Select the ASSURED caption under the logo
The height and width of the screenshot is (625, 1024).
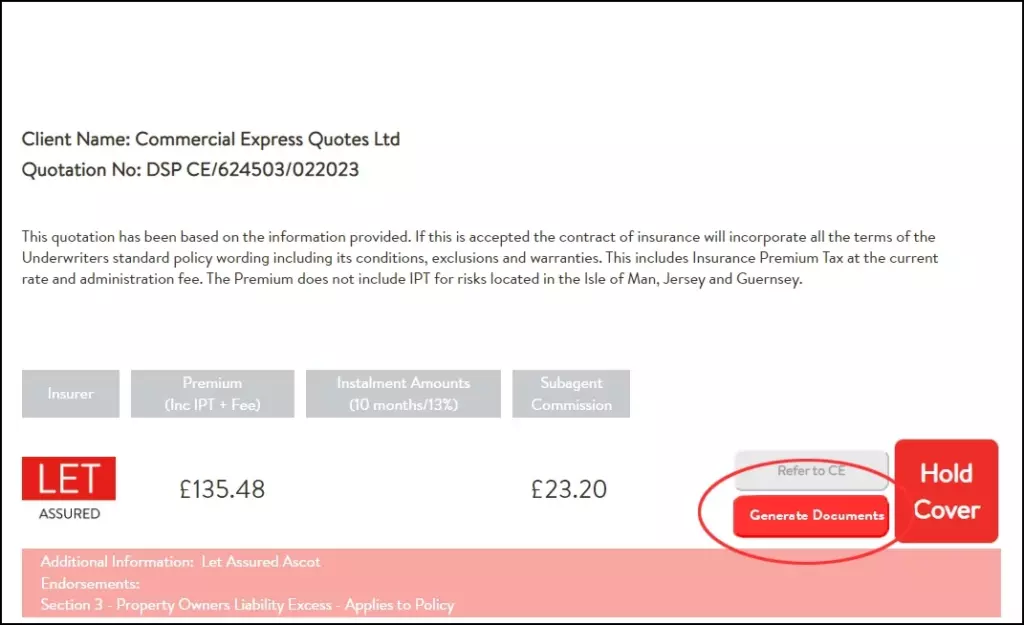pyautogui.click(x=69, y=514)
